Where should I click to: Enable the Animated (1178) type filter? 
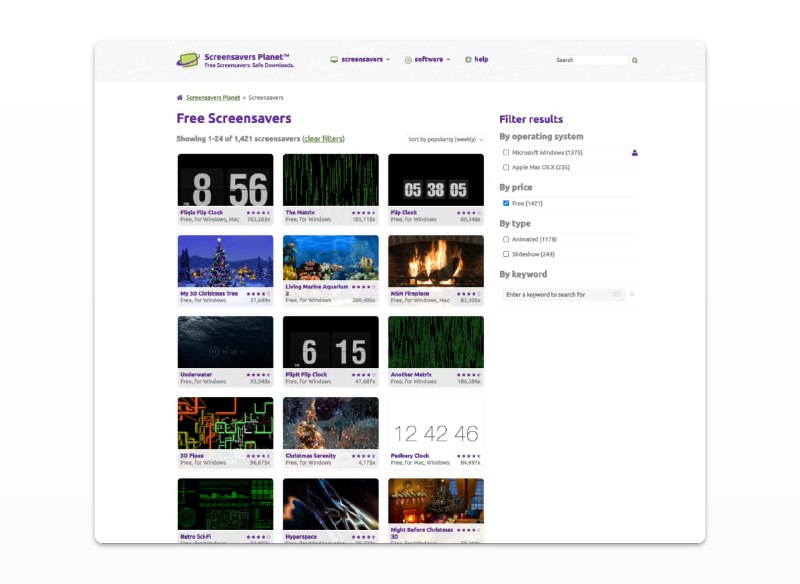[506, 239]
